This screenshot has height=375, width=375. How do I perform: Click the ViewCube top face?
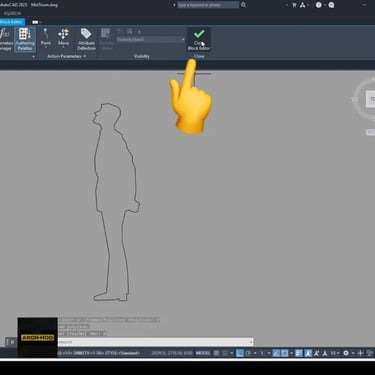point(371,99)
